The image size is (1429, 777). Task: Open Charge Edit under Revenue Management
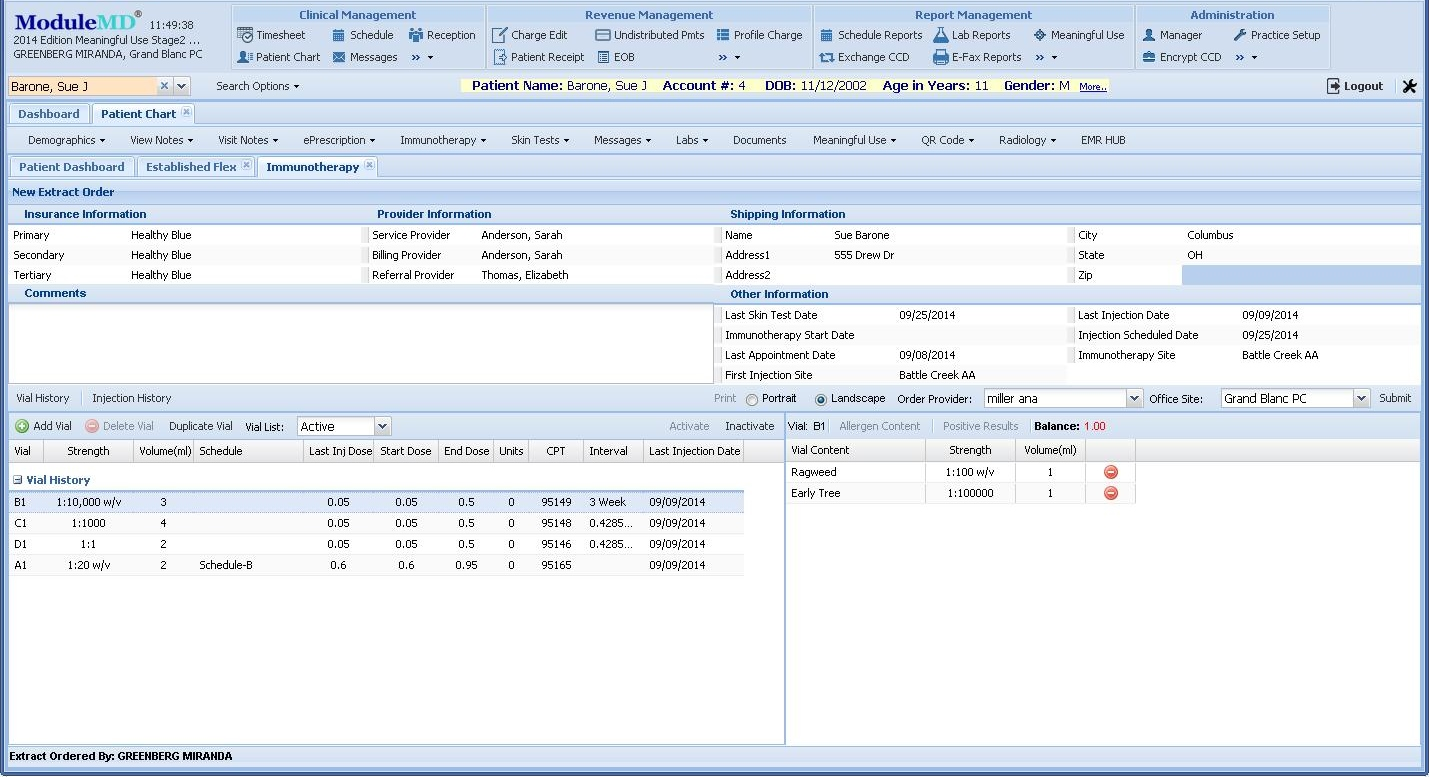[x=538, y=34]
